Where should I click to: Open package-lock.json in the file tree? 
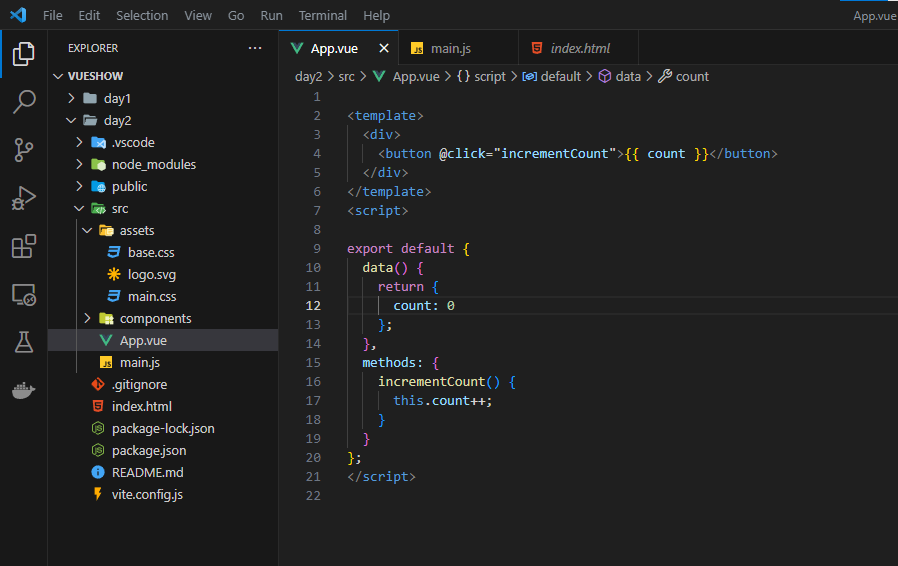163,428
